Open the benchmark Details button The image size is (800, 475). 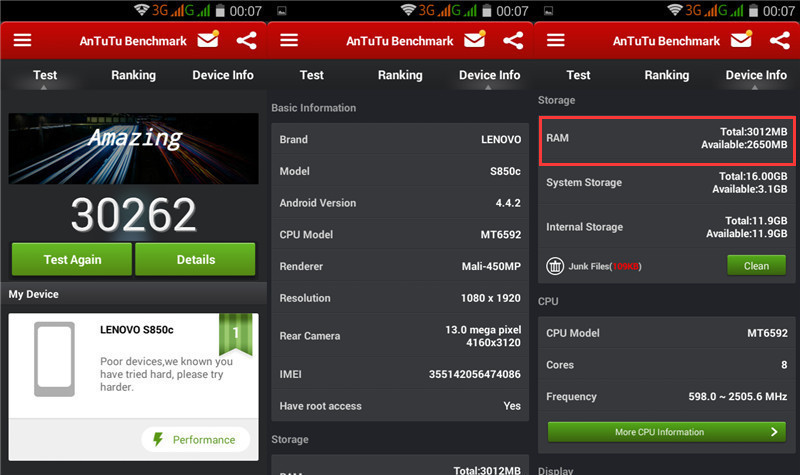(195, 259)
